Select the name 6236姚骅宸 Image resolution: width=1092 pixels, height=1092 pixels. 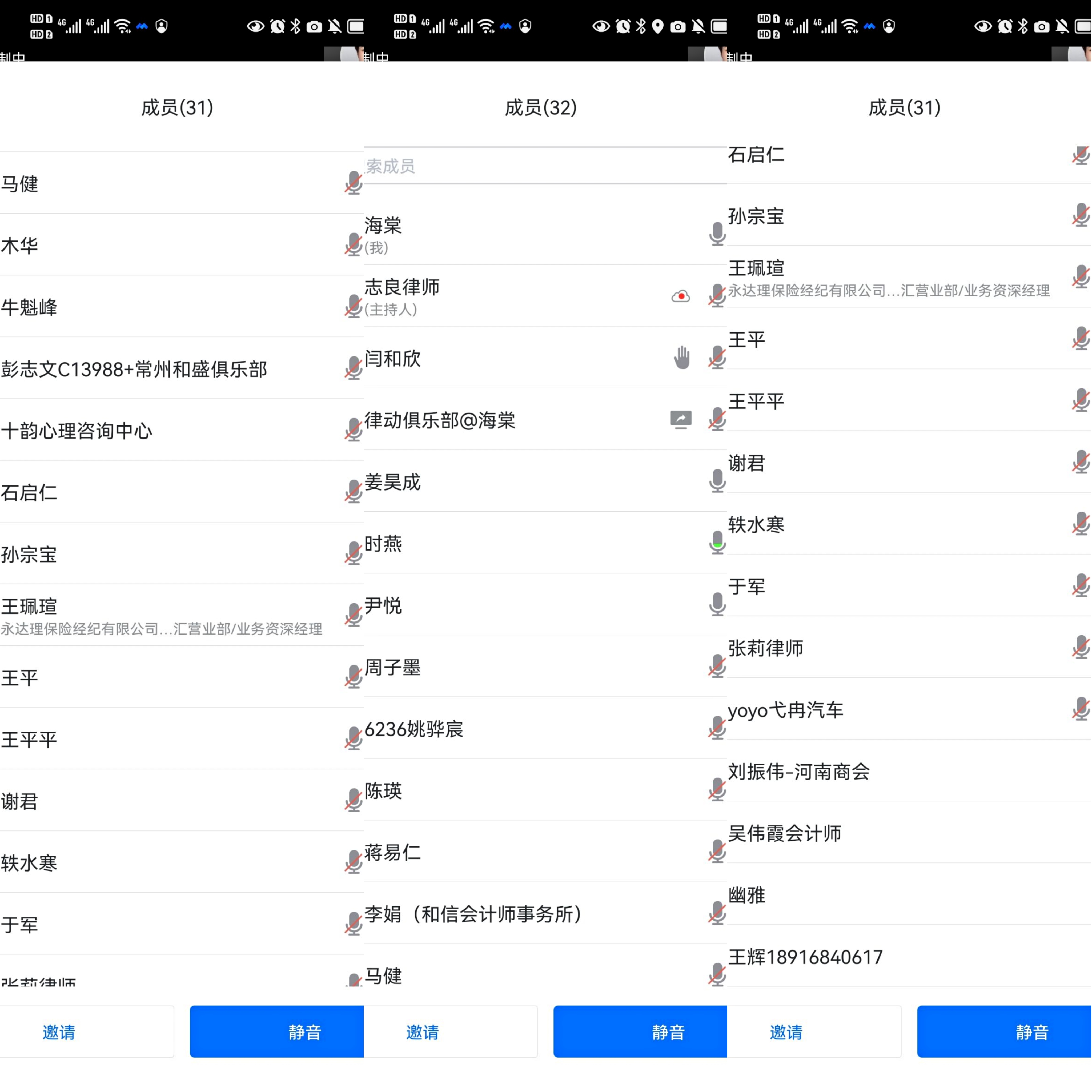click(x=414, y=729)
